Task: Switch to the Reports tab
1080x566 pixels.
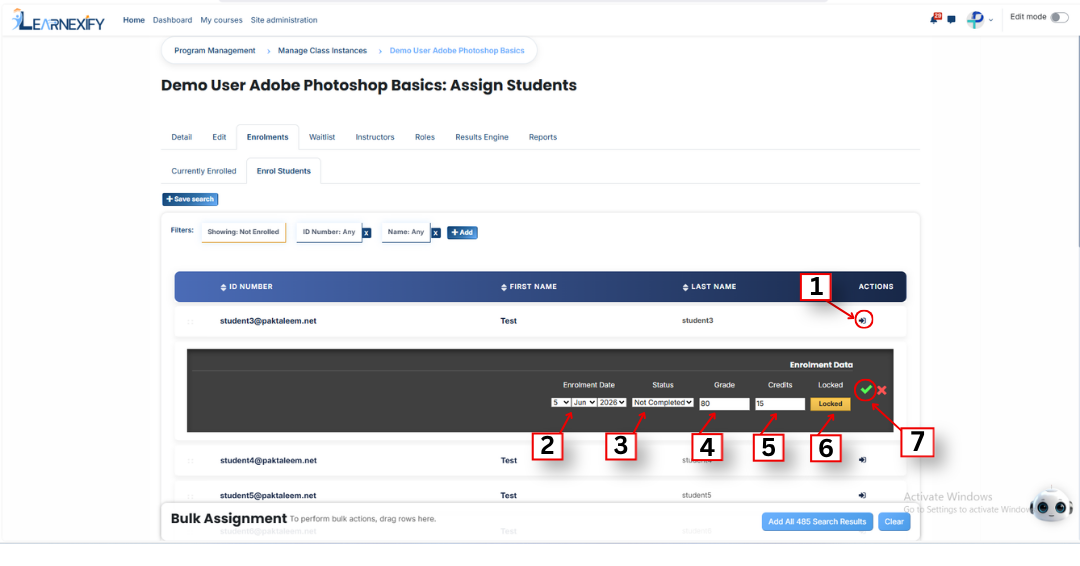Action: point(543,137)
